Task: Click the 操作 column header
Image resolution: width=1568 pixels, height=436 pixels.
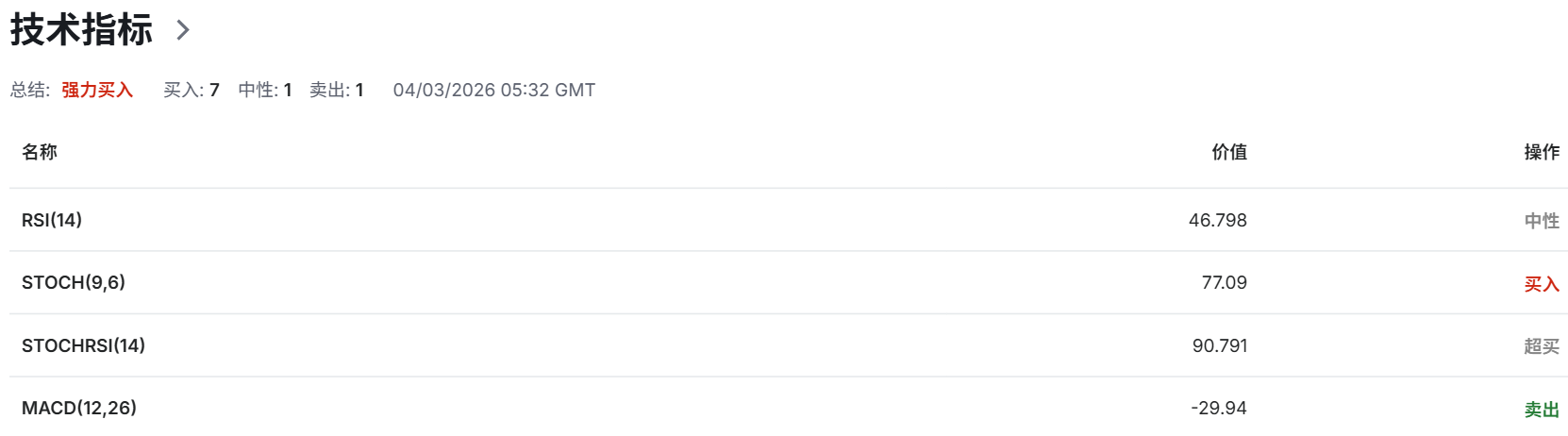Action: pos(1542,152)
